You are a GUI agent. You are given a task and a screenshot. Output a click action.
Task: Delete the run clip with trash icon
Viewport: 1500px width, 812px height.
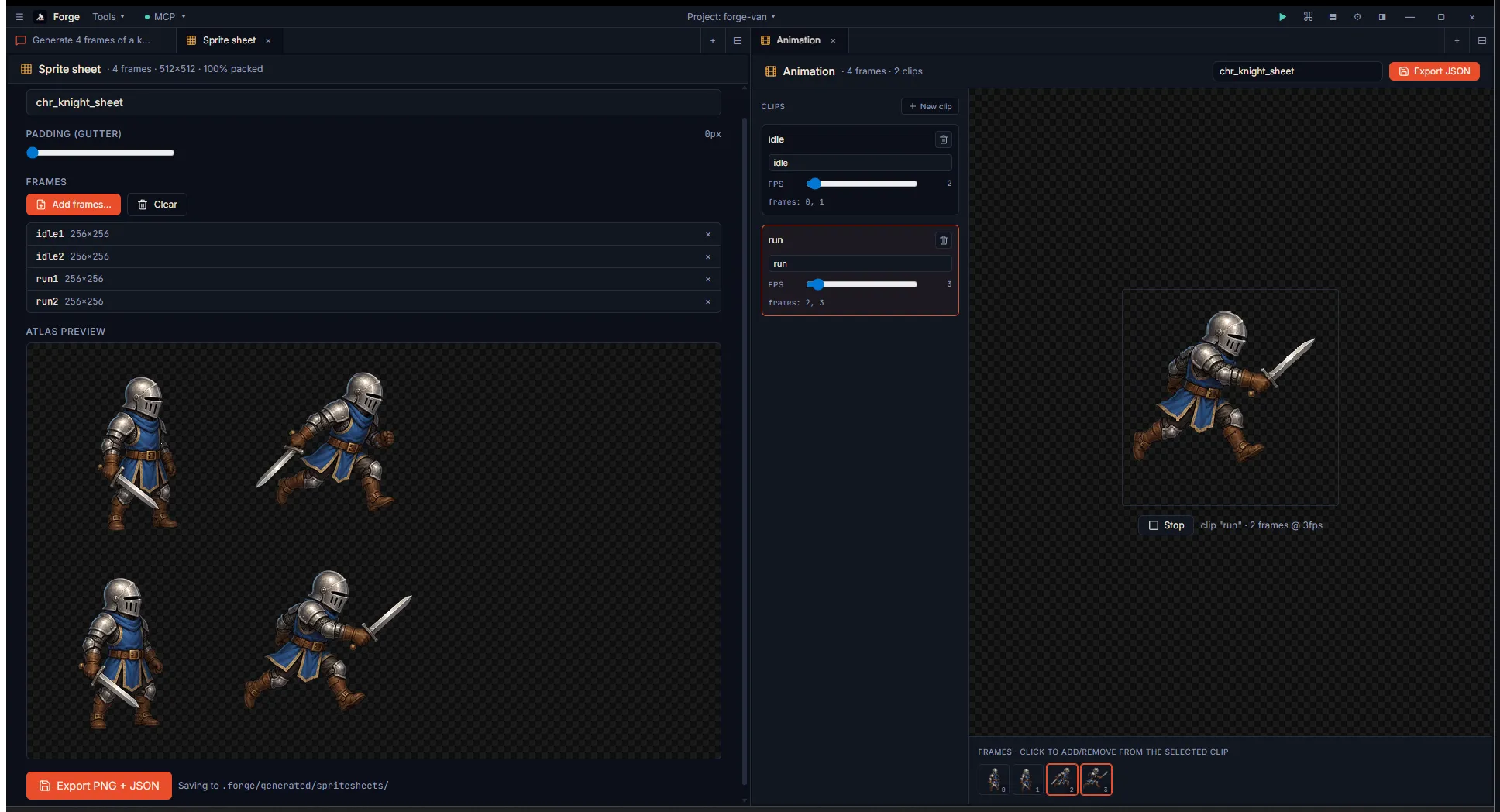tap(943, 240)
